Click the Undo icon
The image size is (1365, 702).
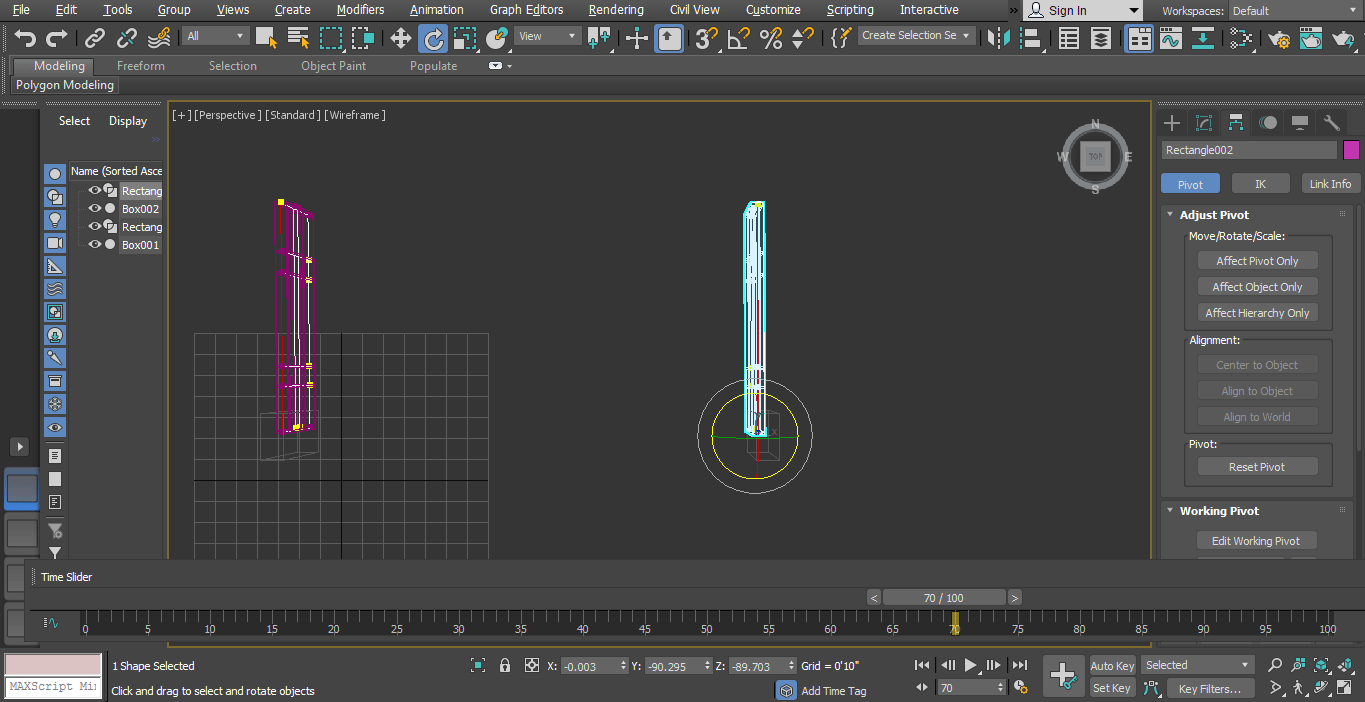(24, 38)
